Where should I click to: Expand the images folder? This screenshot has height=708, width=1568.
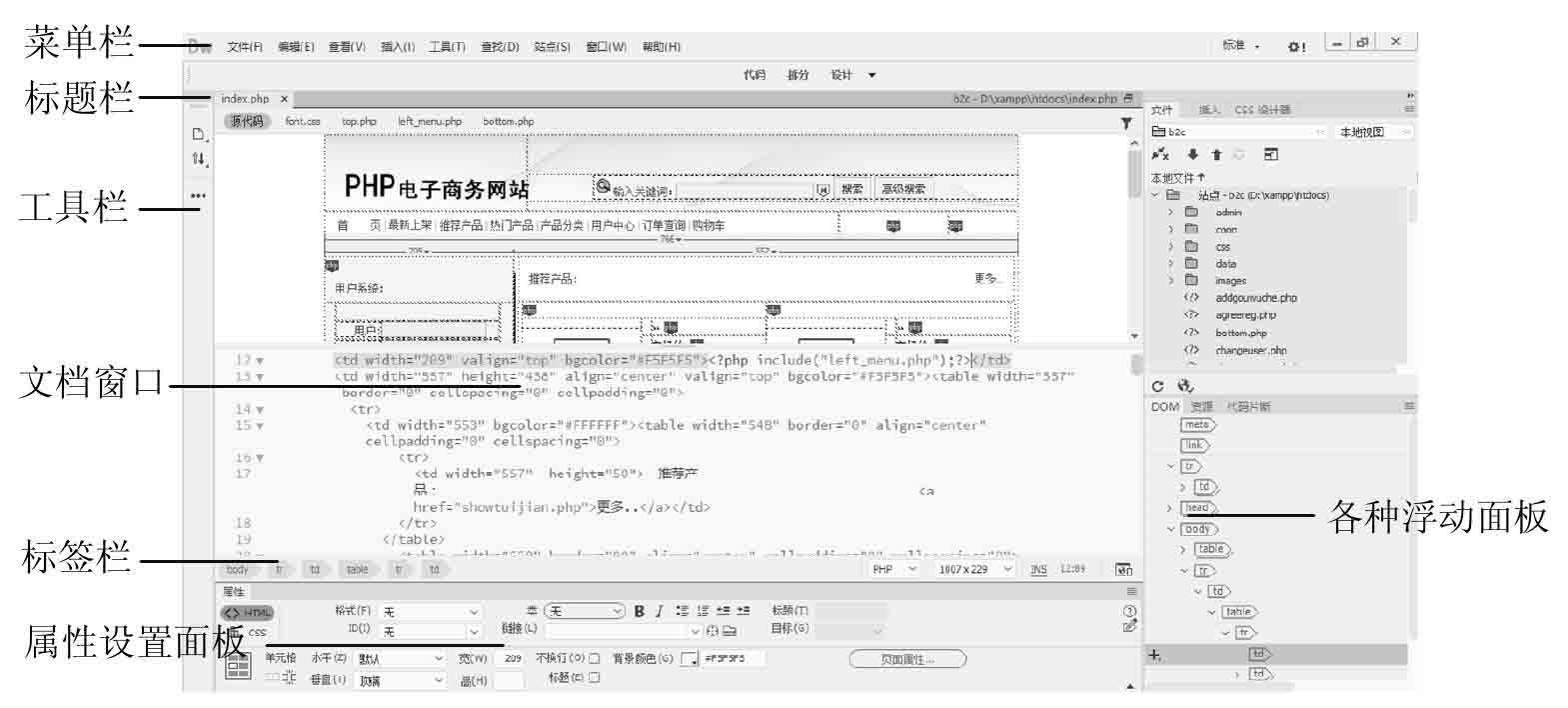1171,280
